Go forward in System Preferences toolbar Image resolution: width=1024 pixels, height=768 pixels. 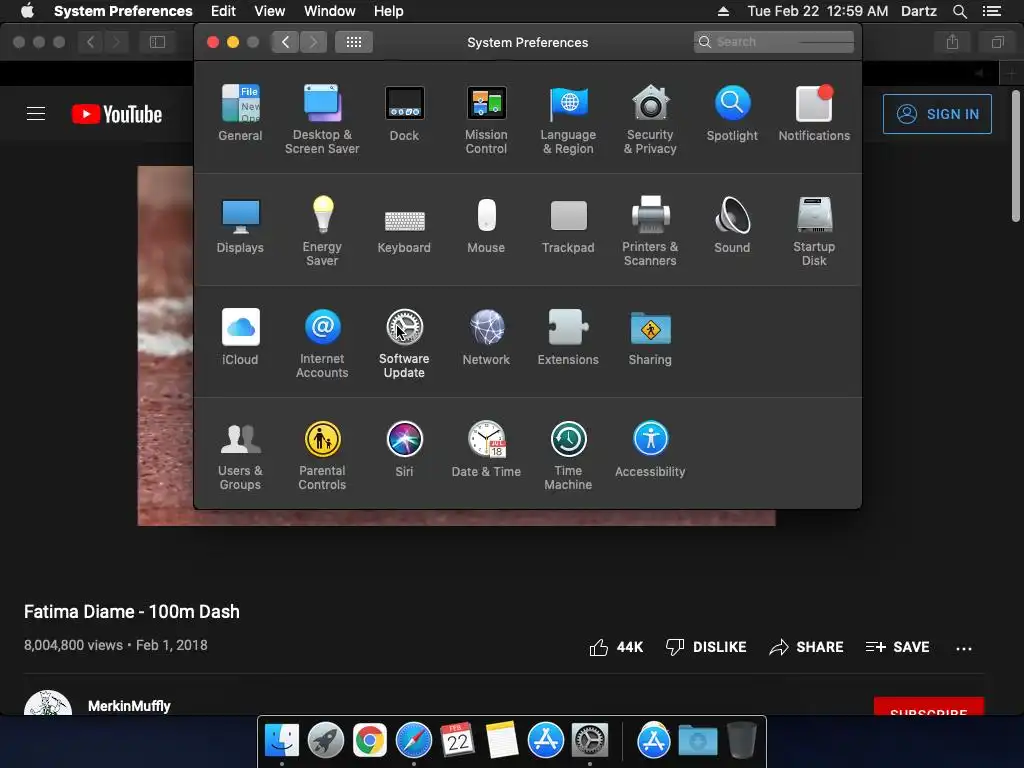click(x=313, y=42)
